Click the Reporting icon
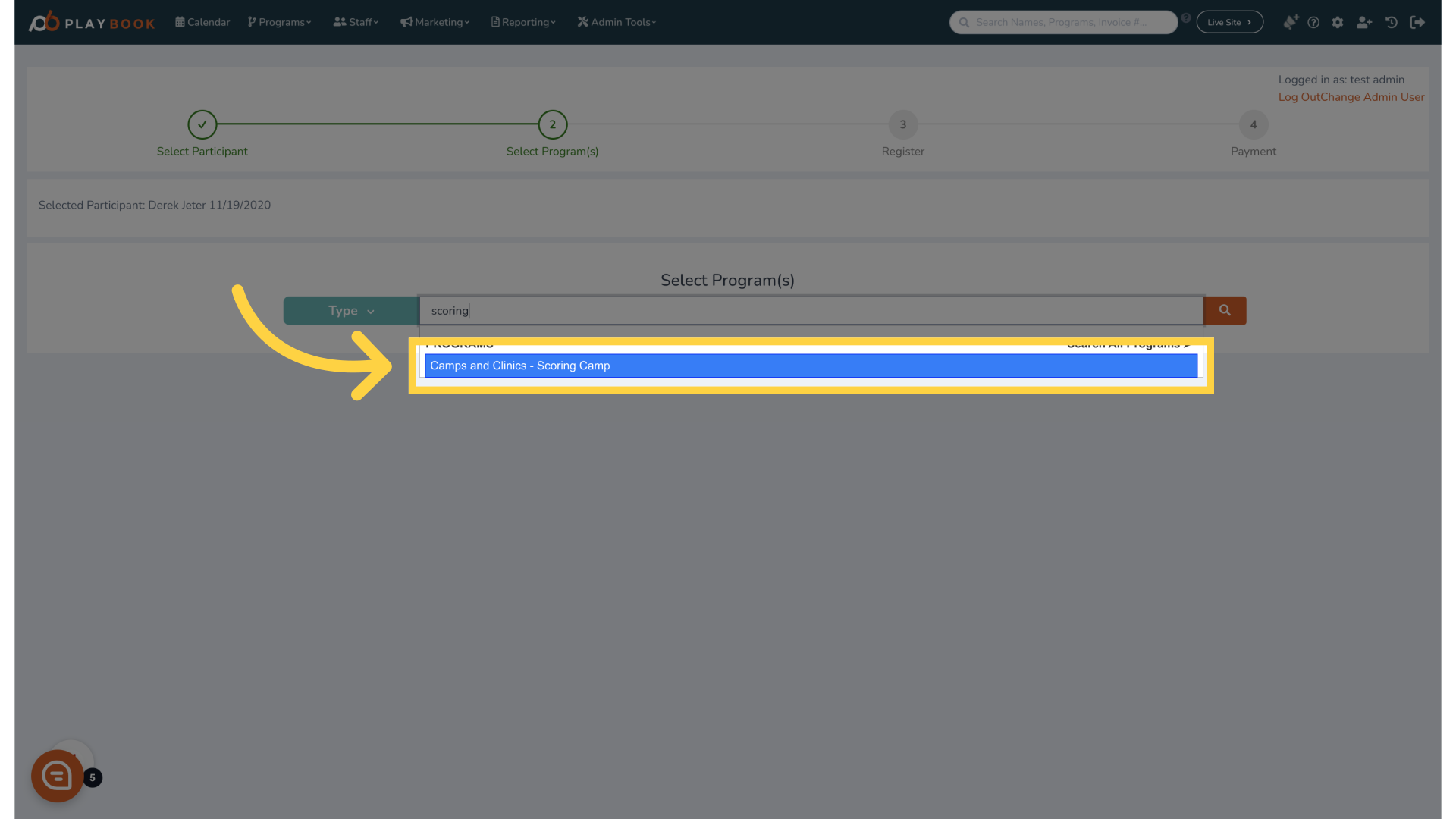 496,22
